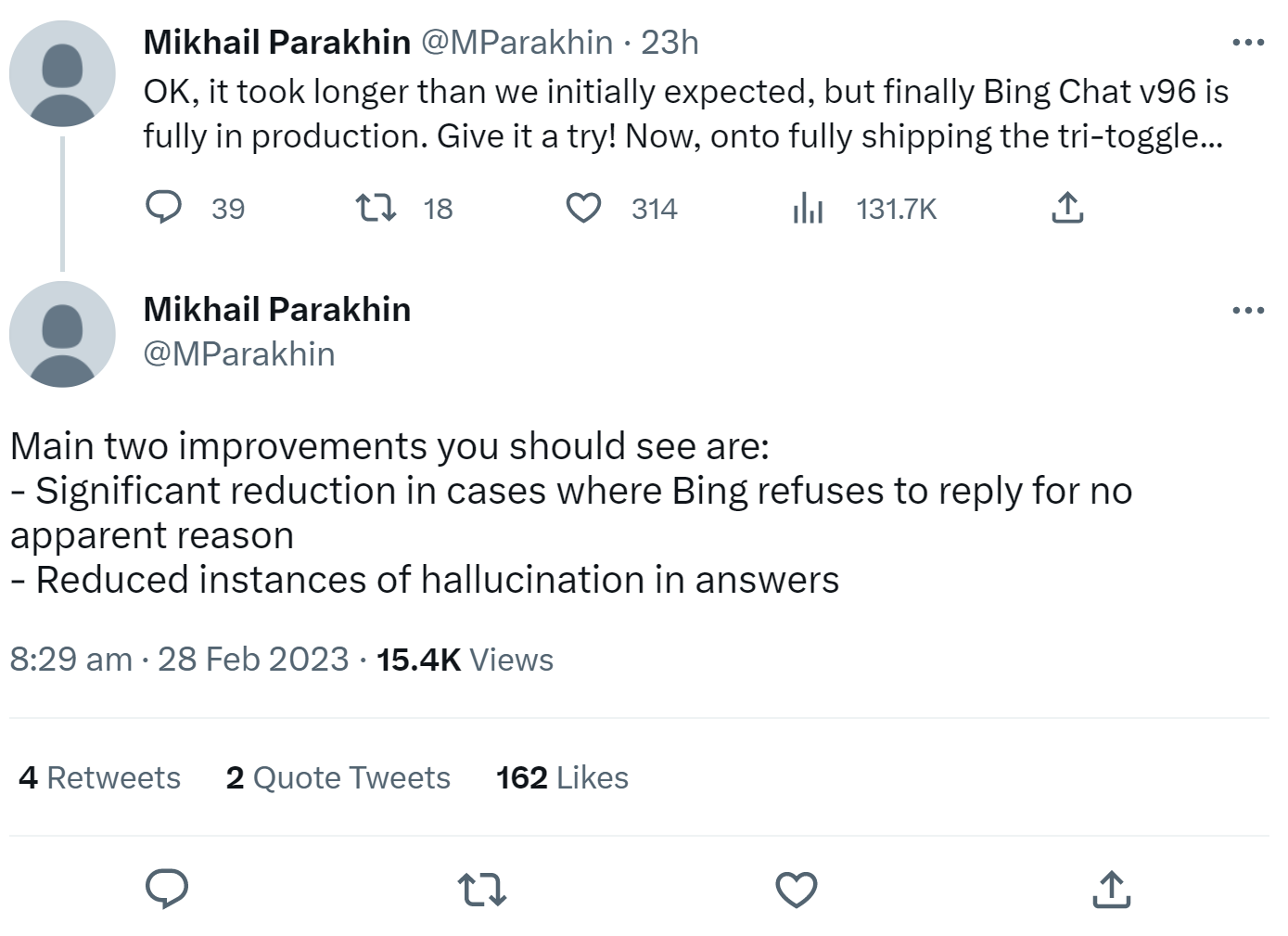Open the reply composer on the bottom tweet
Screen dimensions: 1288x936
167,890
